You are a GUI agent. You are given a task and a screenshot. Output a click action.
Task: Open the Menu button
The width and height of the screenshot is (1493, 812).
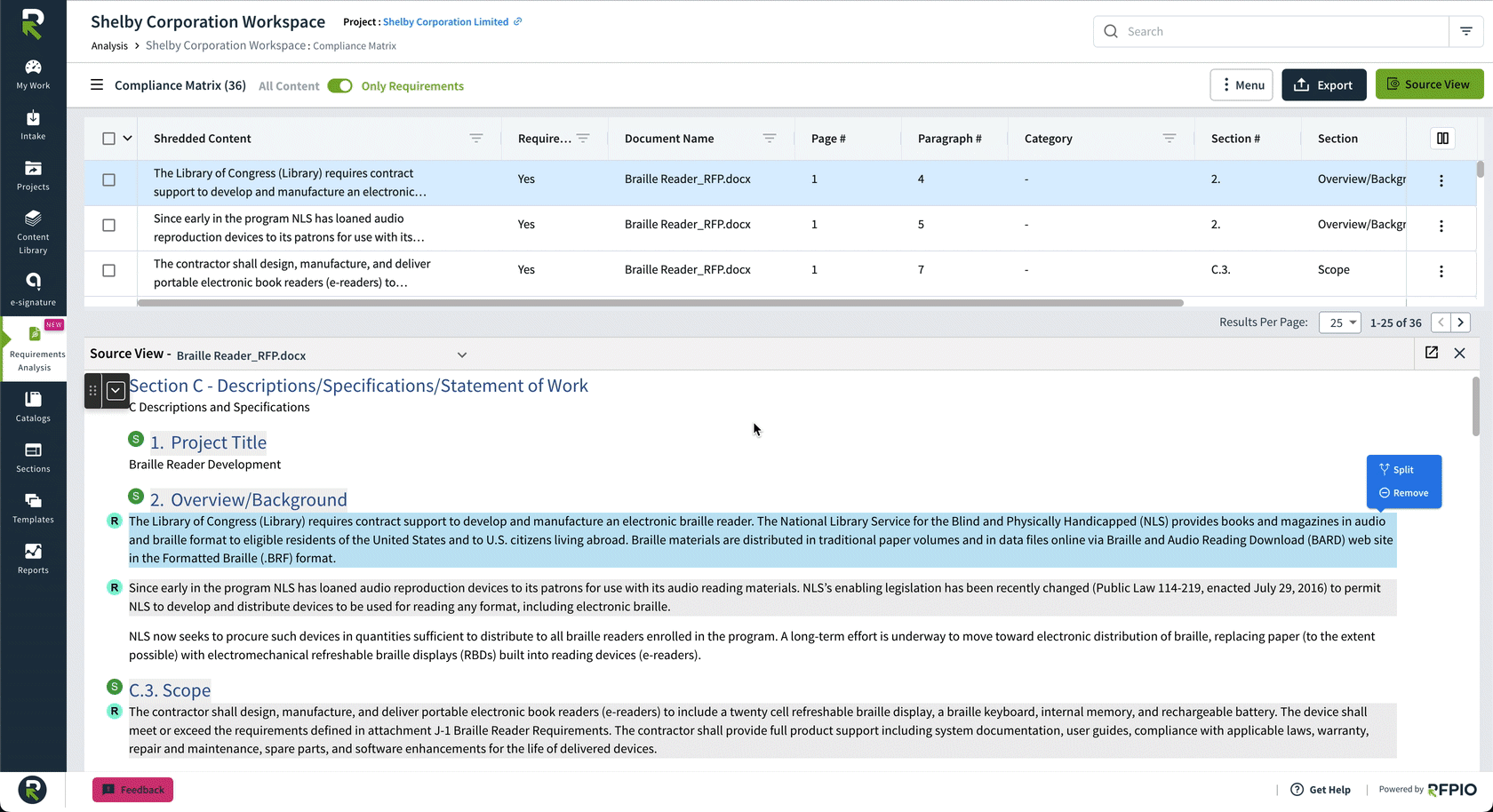(x=1242, y=84)
